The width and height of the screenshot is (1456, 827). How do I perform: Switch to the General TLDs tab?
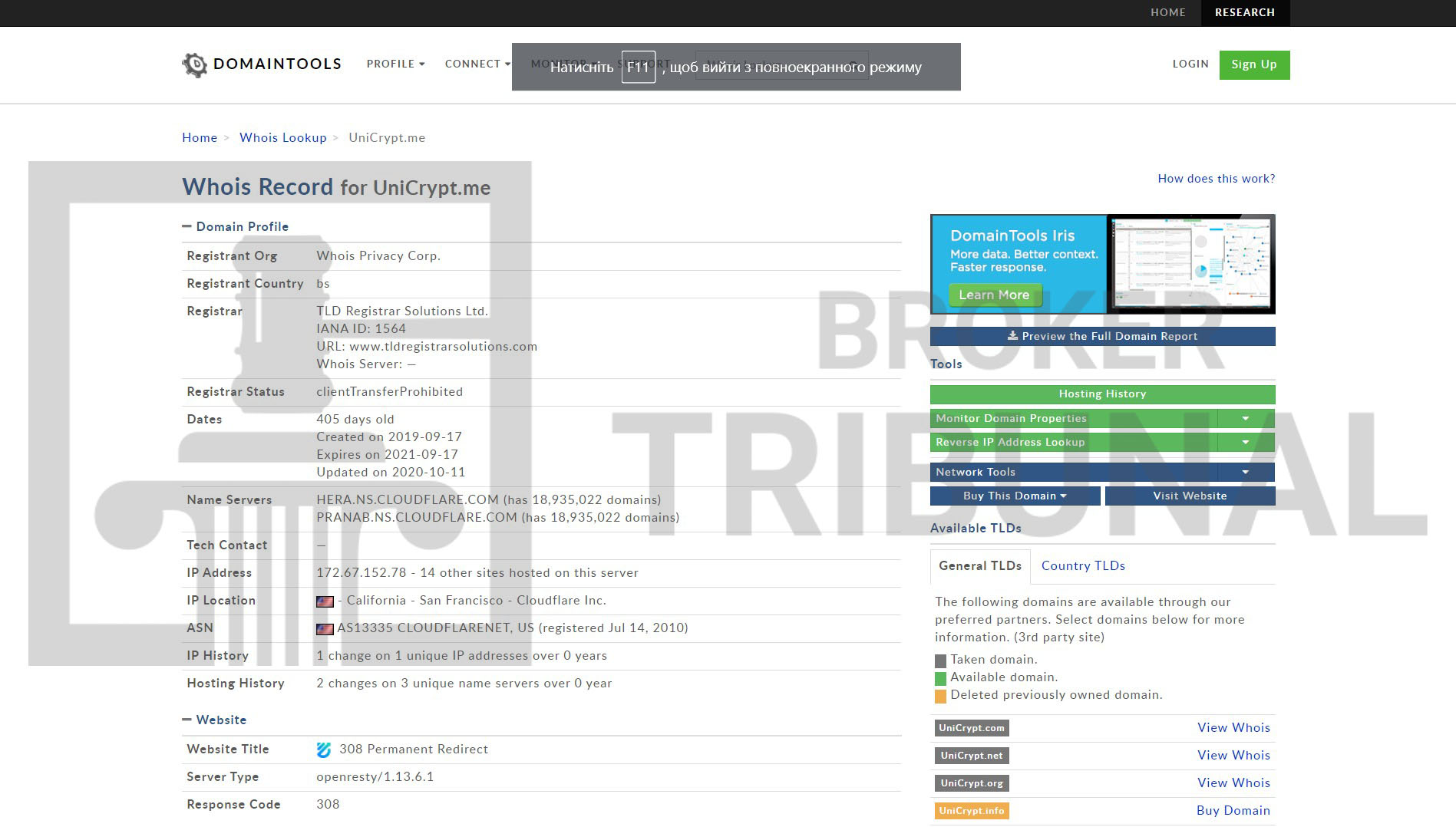click(979, 566)
